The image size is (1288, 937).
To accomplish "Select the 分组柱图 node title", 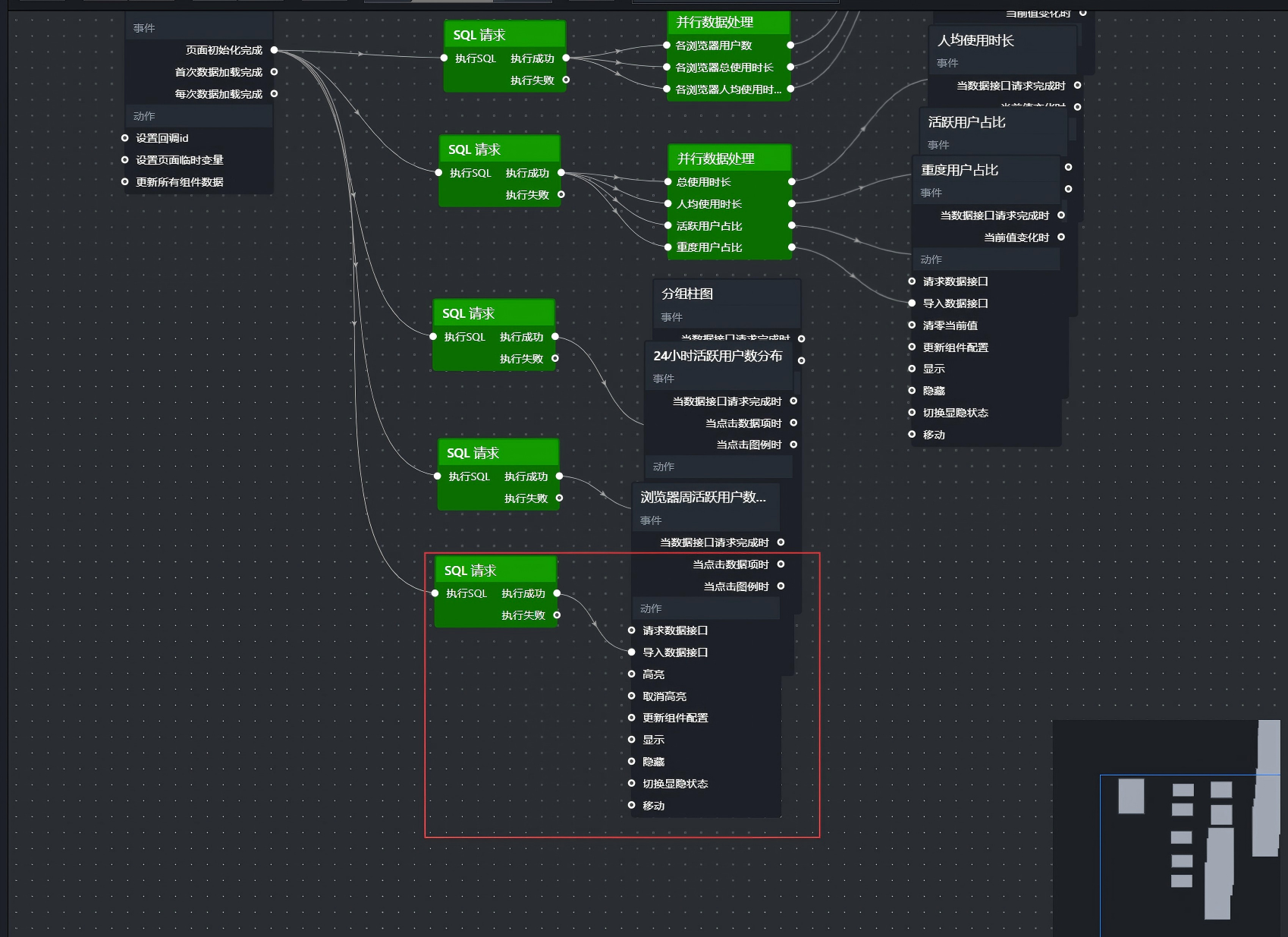I will [687, 294].
